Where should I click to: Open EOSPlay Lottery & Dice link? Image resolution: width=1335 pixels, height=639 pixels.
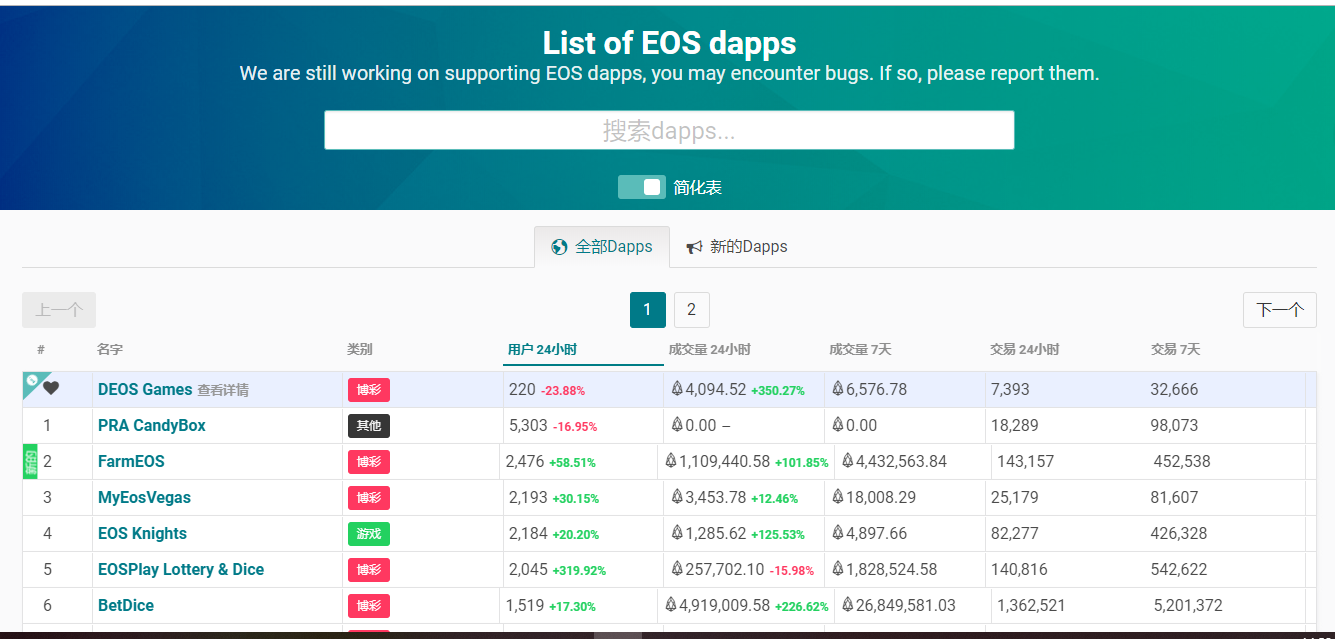click(x=181, y=569)
